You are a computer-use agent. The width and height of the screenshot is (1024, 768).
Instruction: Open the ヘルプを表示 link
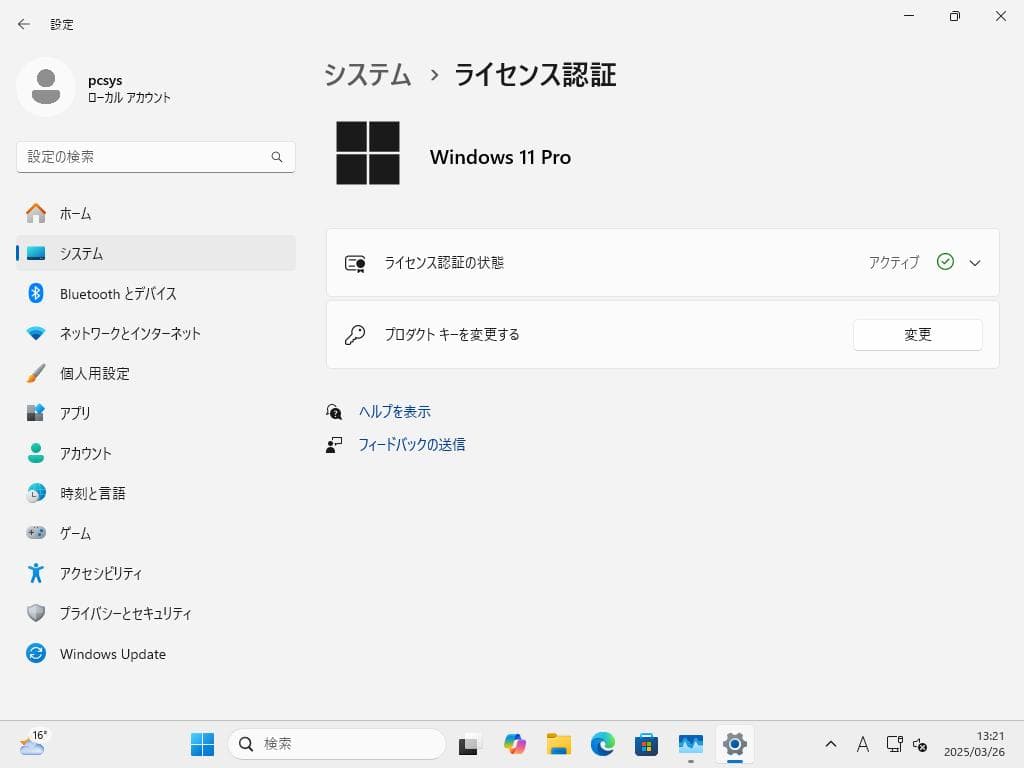(x=393, y=411)
